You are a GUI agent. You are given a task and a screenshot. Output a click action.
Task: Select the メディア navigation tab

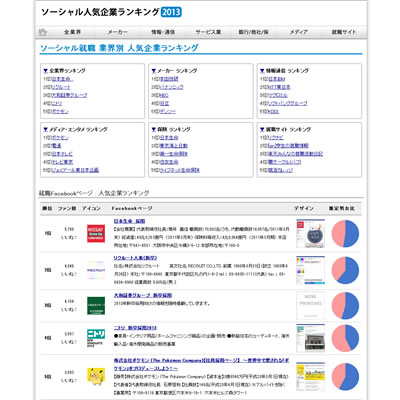(298, 32)
